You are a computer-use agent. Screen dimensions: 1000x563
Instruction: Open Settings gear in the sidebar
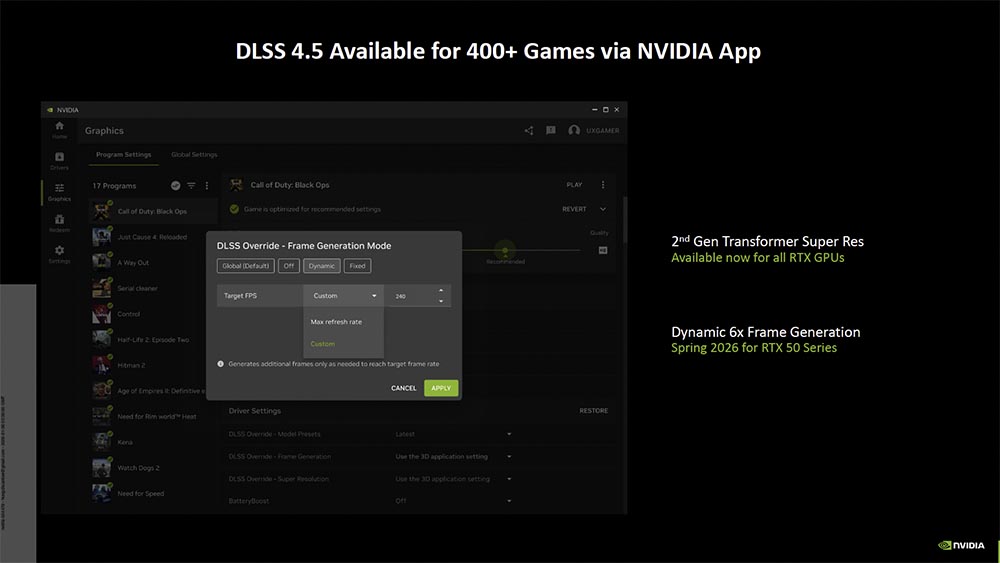[59, 253]
